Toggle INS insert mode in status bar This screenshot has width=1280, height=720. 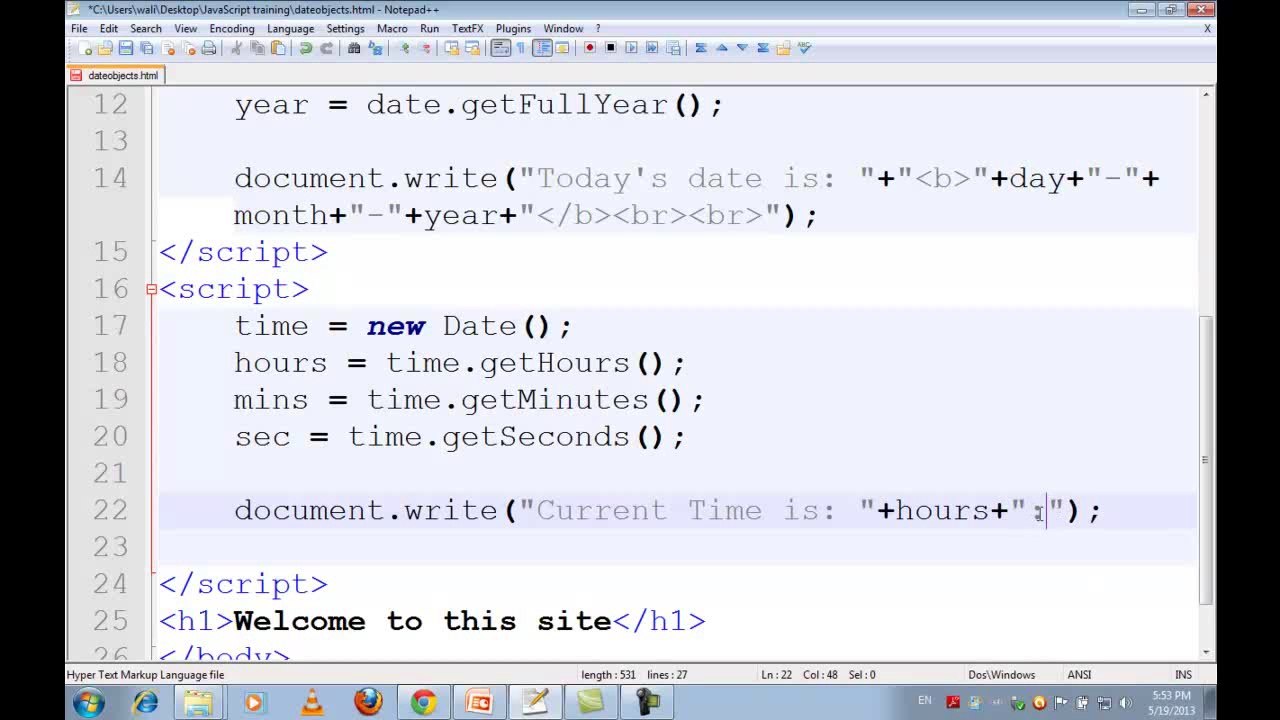[1184, 675]
